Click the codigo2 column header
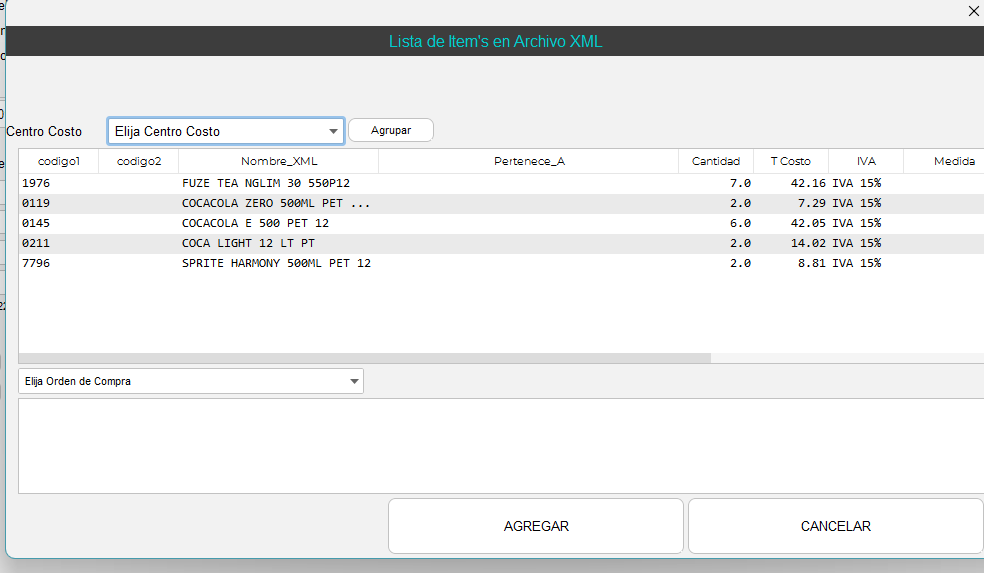This screenshot has width=984, height=573. [x=138, y=161]
